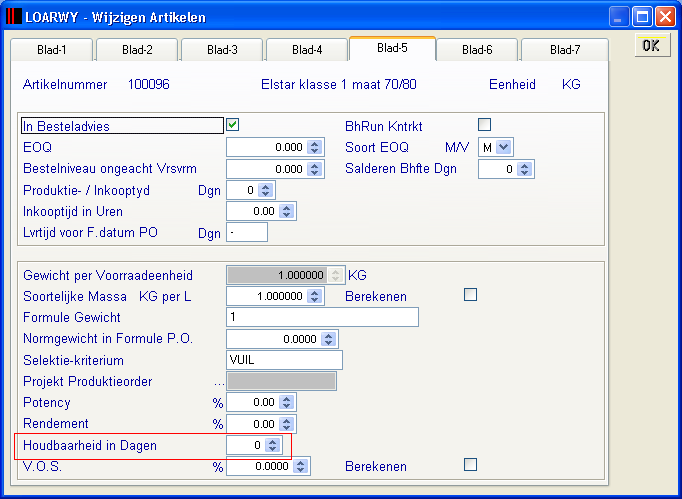Adjust Produktie- / Inkooptyd spinner
The image size is (682, 499).
tap(265, 190)
